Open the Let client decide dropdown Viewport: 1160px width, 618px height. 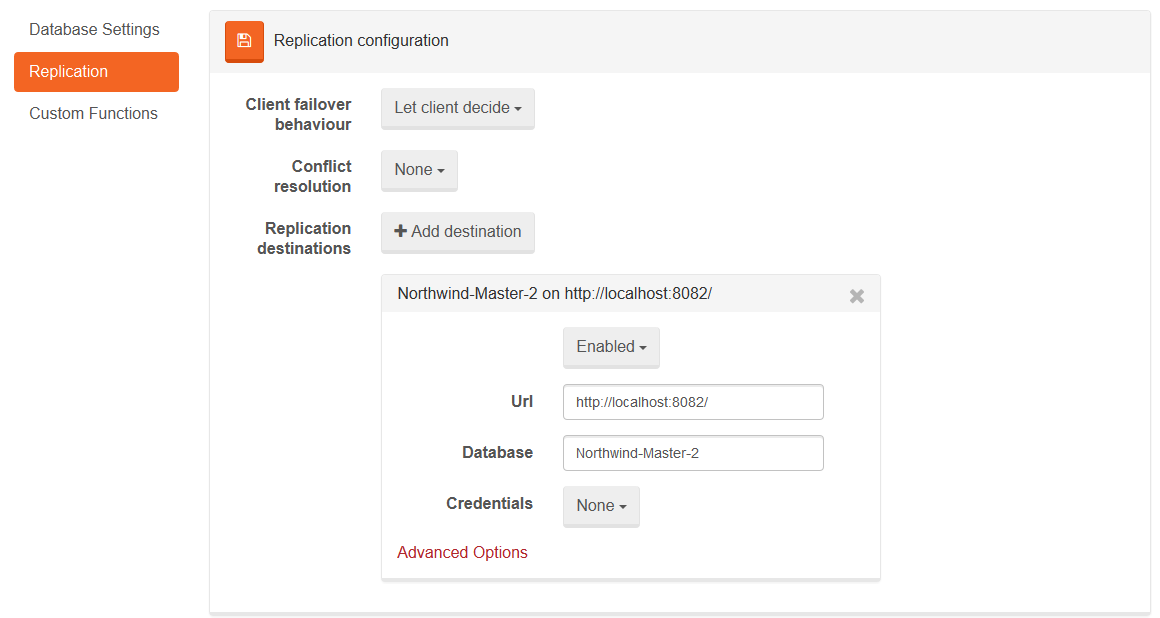pos(458,109)
